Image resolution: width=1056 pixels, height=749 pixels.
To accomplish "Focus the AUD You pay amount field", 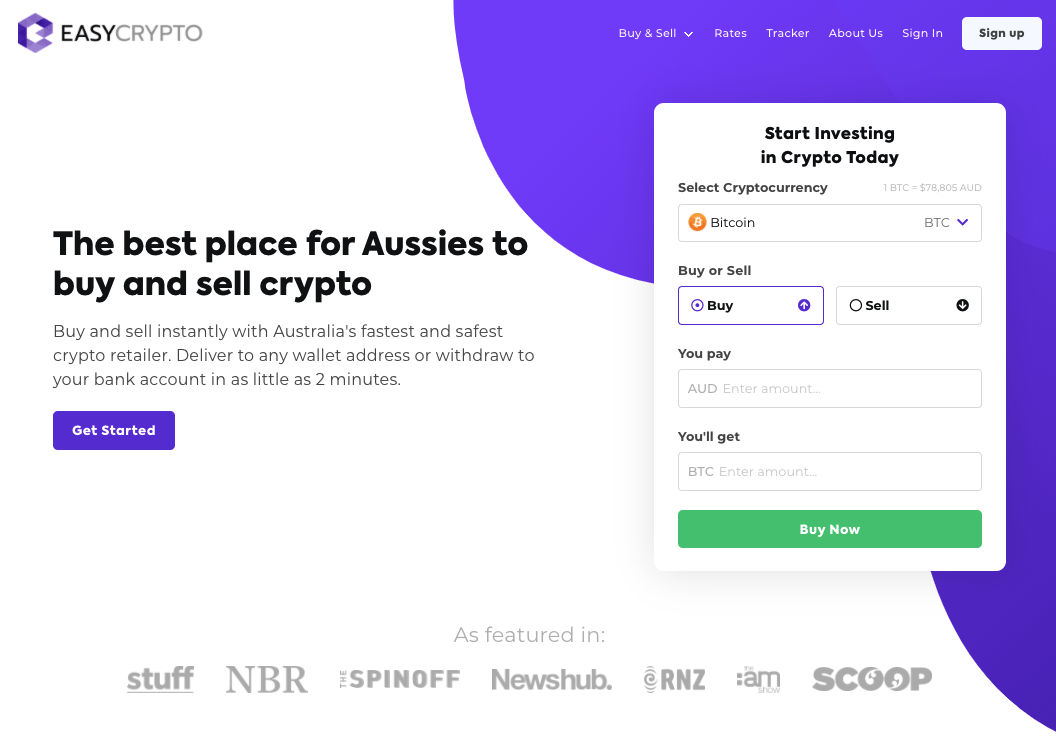I will click(845, 388).
